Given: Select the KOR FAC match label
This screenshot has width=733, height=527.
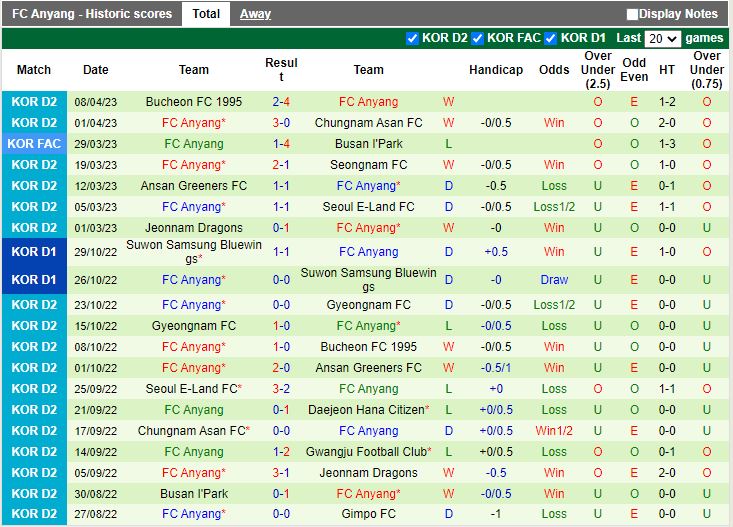Looking at the screenshot, I should click(34, 144).
